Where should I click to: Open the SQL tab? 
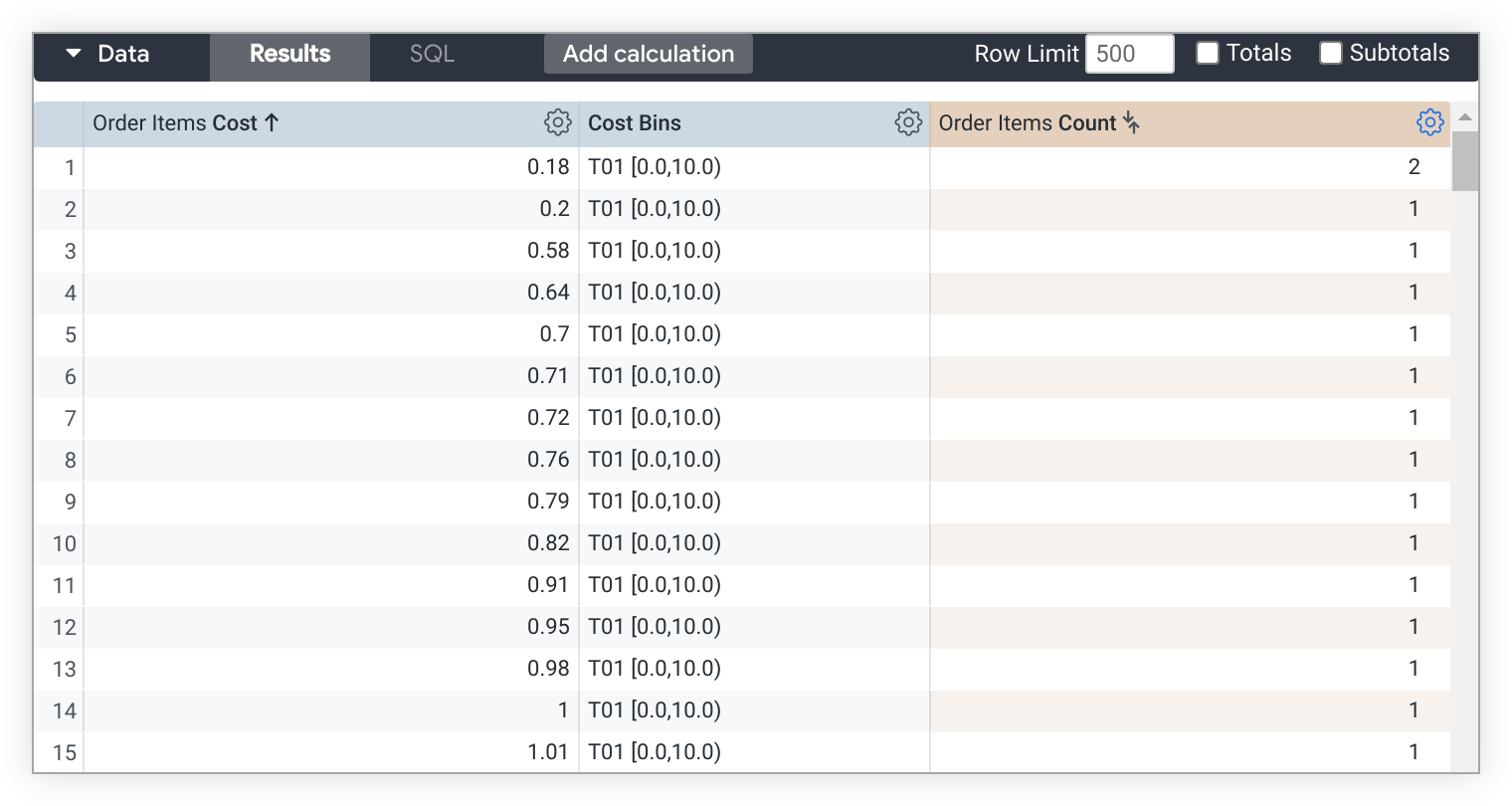432,54
